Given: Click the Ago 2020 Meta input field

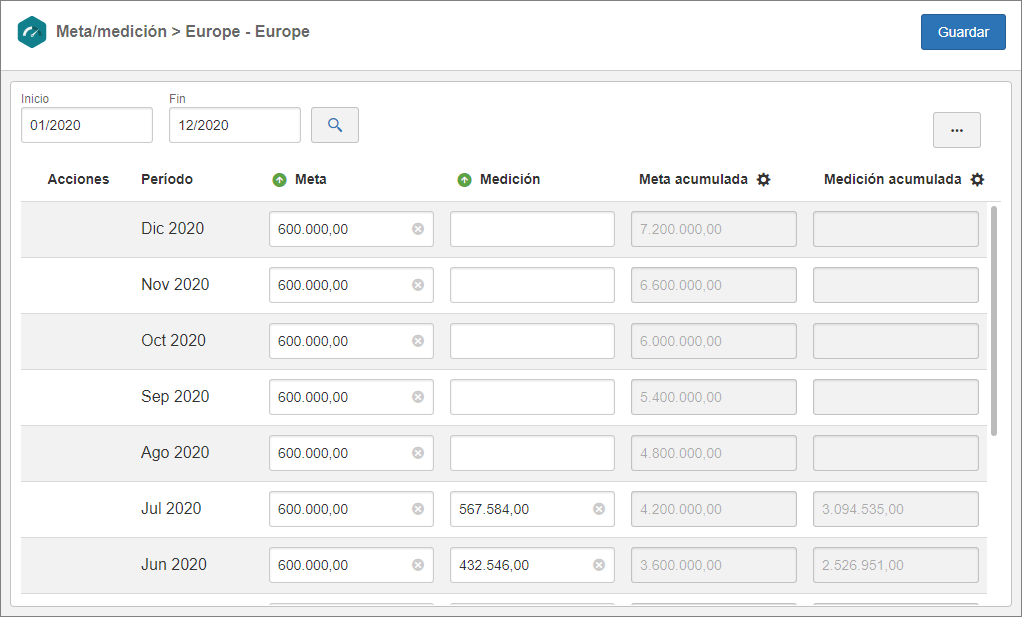Looking at the screenshot, I should [x=351, y=453].
